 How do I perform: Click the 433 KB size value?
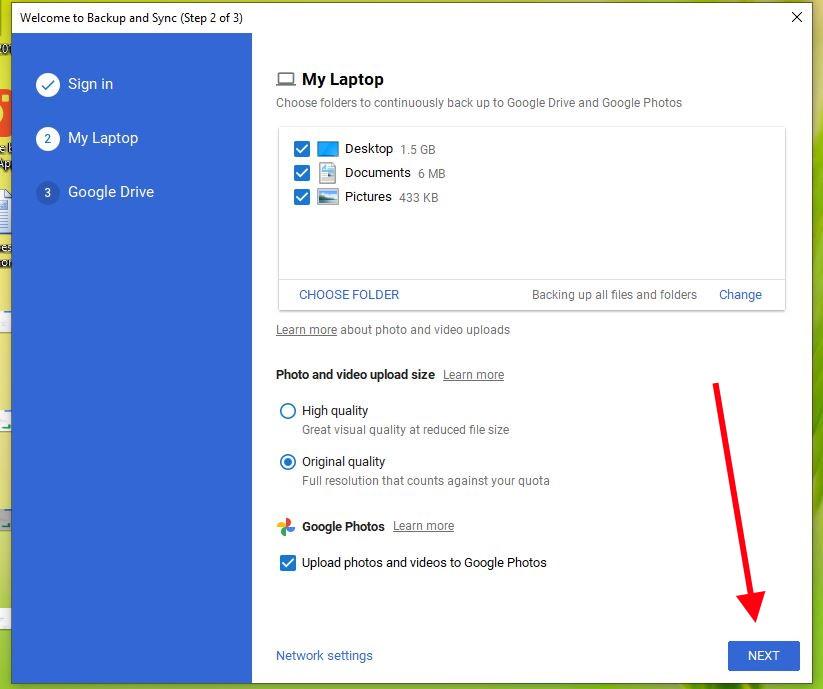(x=418, y=198)
